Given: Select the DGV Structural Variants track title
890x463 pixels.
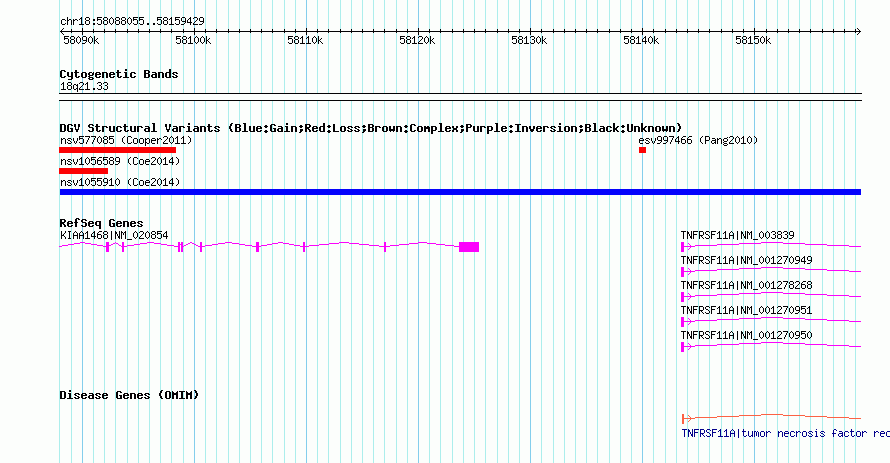Looking at the screenshot, I should coord(371,128).
